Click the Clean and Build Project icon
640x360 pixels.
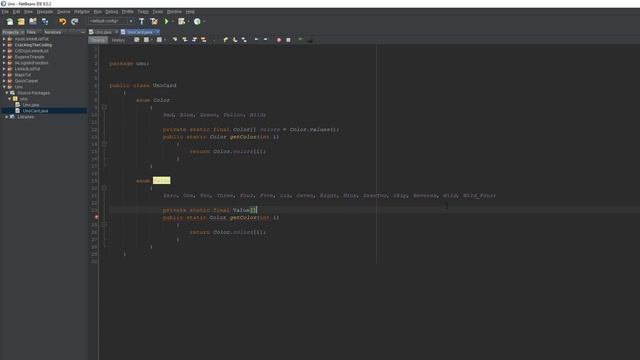[153, 21]
